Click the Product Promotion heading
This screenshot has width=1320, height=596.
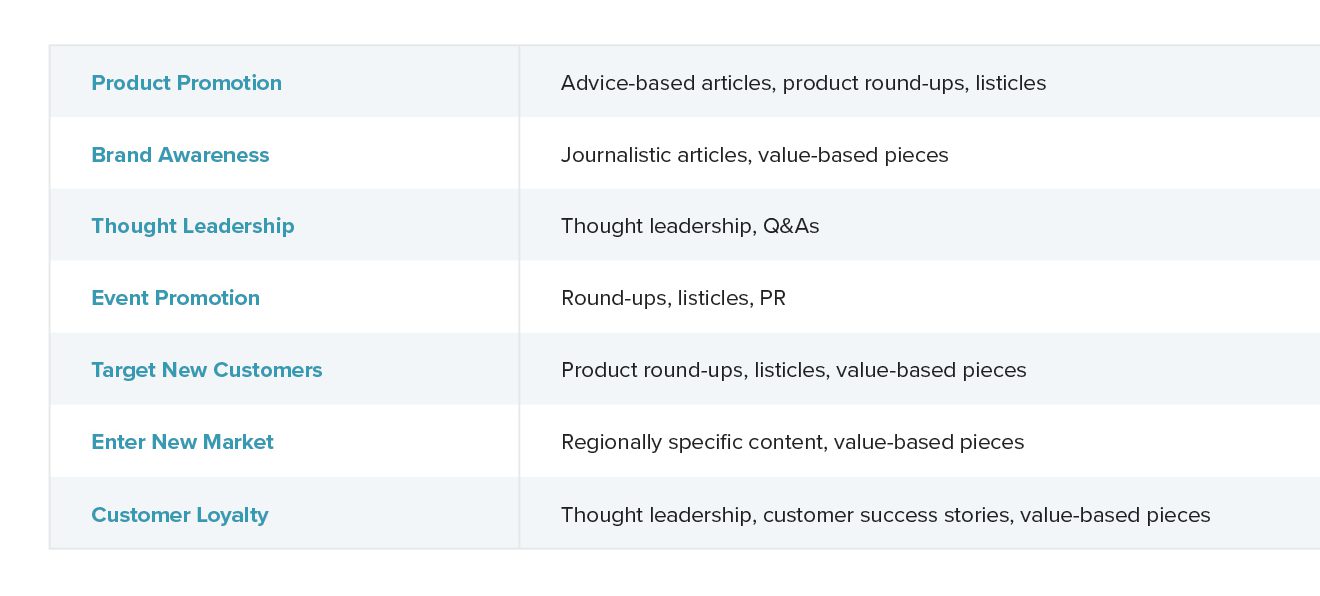coord(186,83)
